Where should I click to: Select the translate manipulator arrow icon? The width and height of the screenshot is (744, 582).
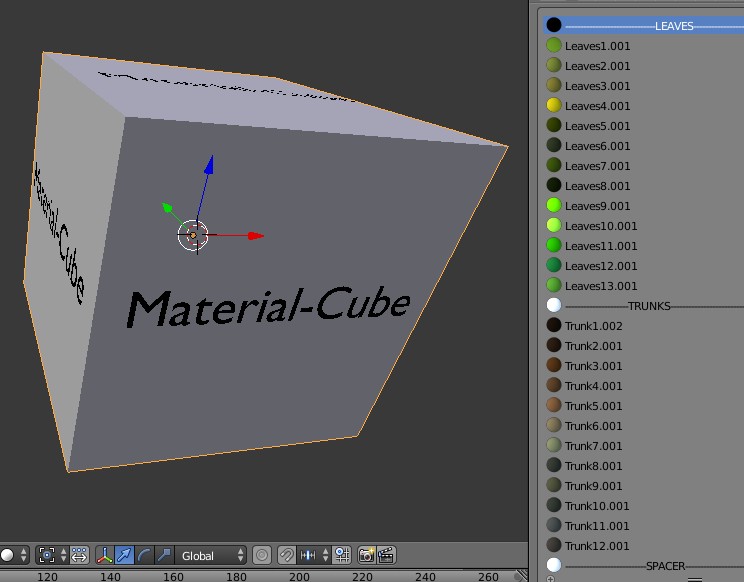pos(124,555)
